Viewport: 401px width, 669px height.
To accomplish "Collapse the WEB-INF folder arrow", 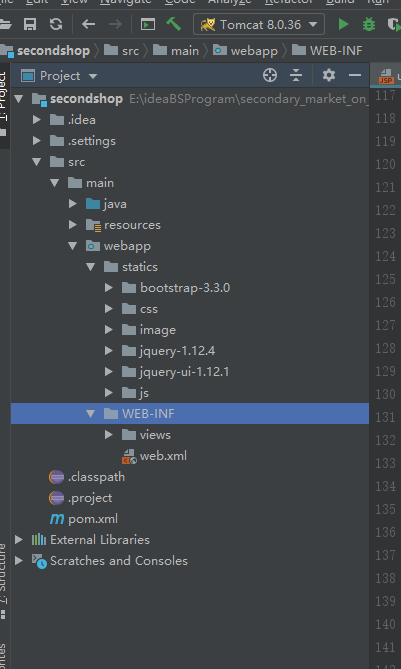I will [90, 414].
